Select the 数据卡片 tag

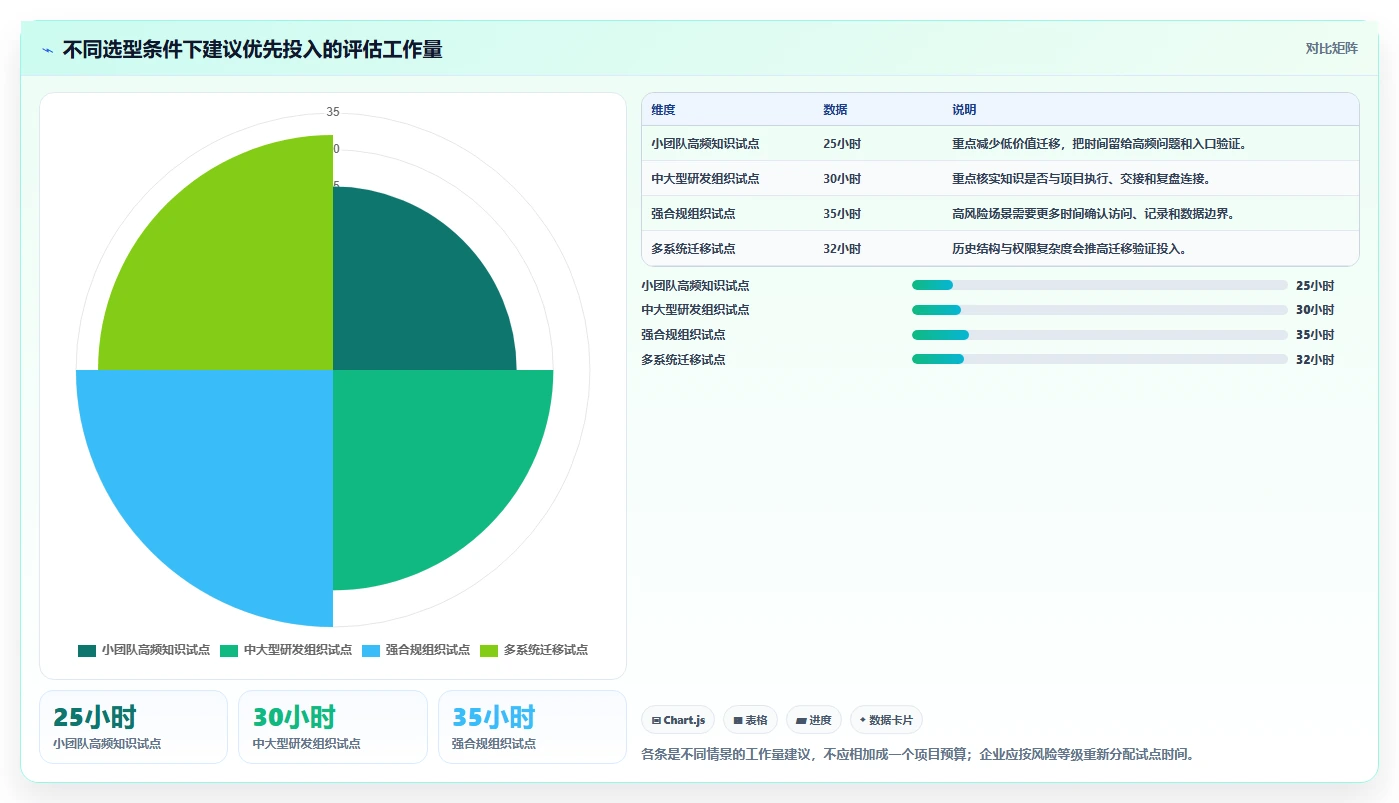[x=886, y=720]
